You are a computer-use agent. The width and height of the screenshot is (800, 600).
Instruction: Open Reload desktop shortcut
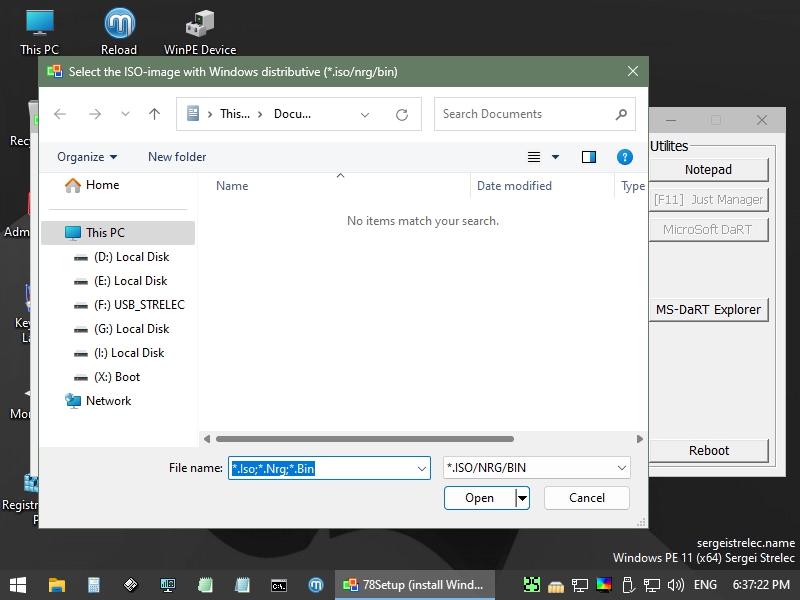point(119,30)
